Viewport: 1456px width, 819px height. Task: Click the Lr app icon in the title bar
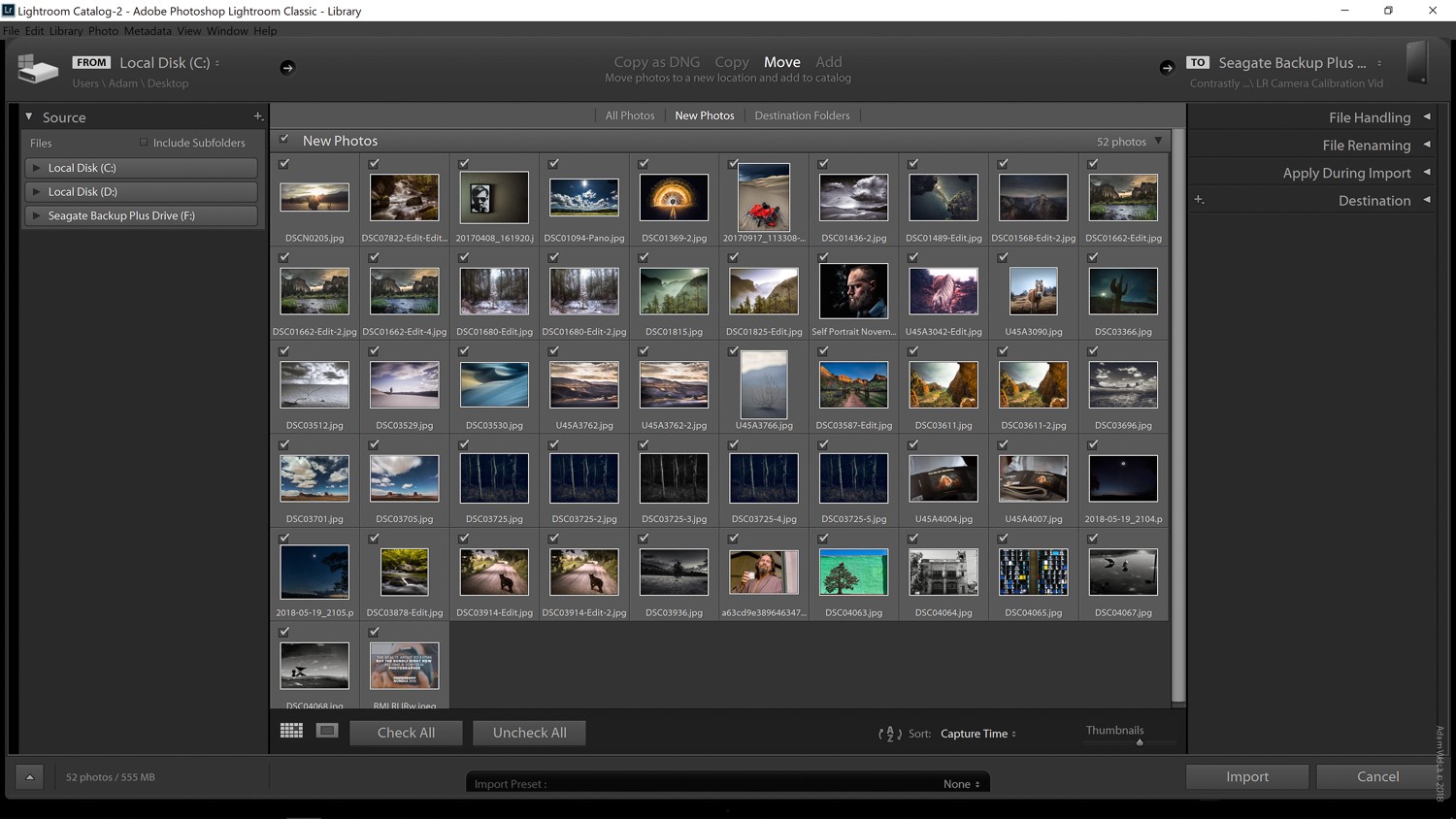pos(11,11)
